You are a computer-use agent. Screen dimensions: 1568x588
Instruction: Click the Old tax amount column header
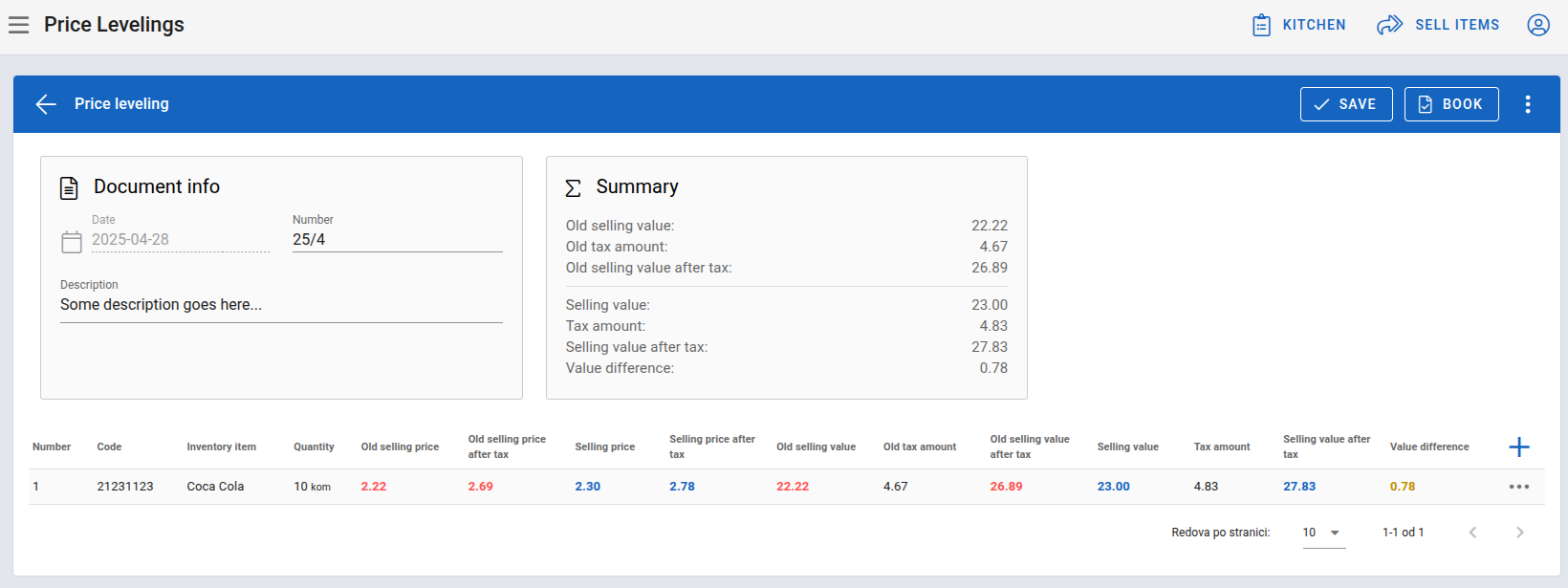(x=920, y=446)
